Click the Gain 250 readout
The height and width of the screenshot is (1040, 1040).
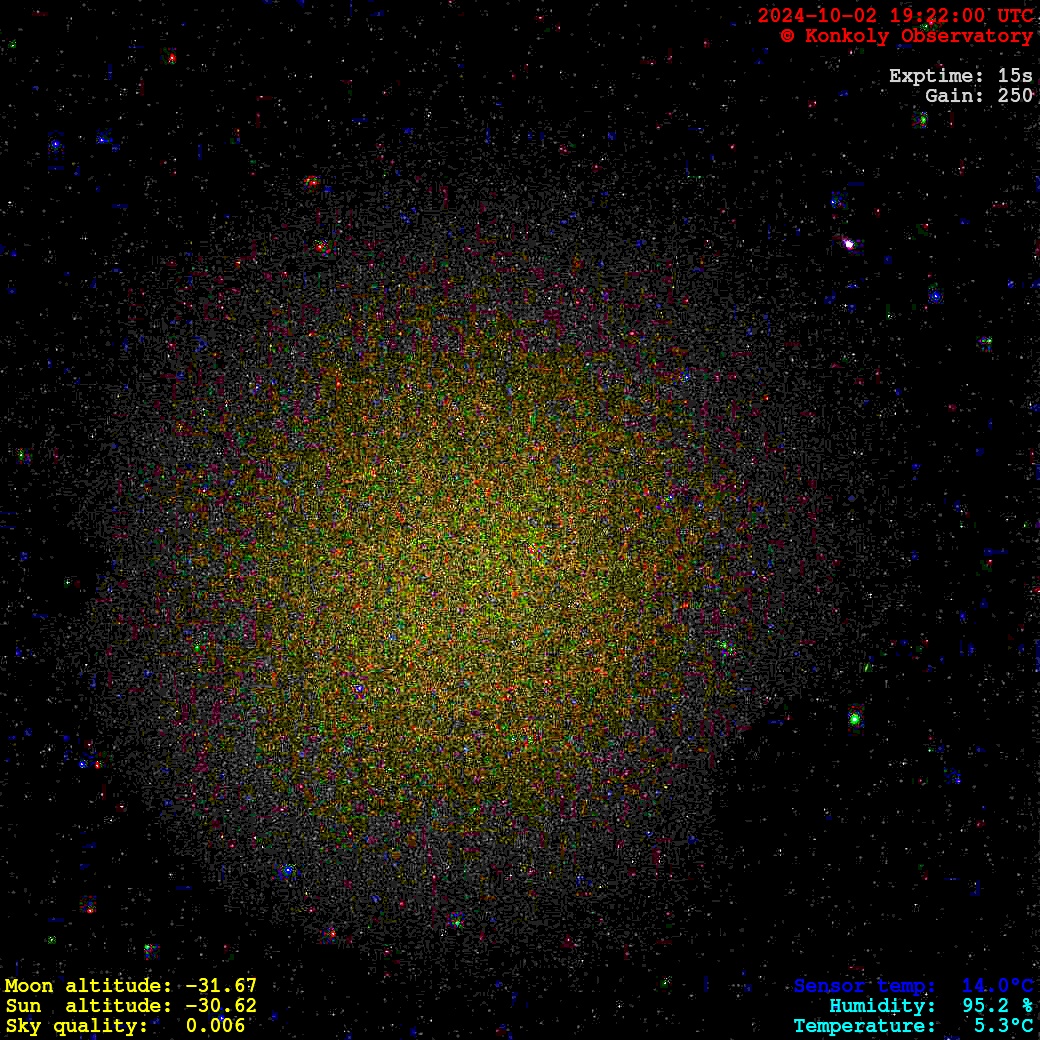pos(978,96)
